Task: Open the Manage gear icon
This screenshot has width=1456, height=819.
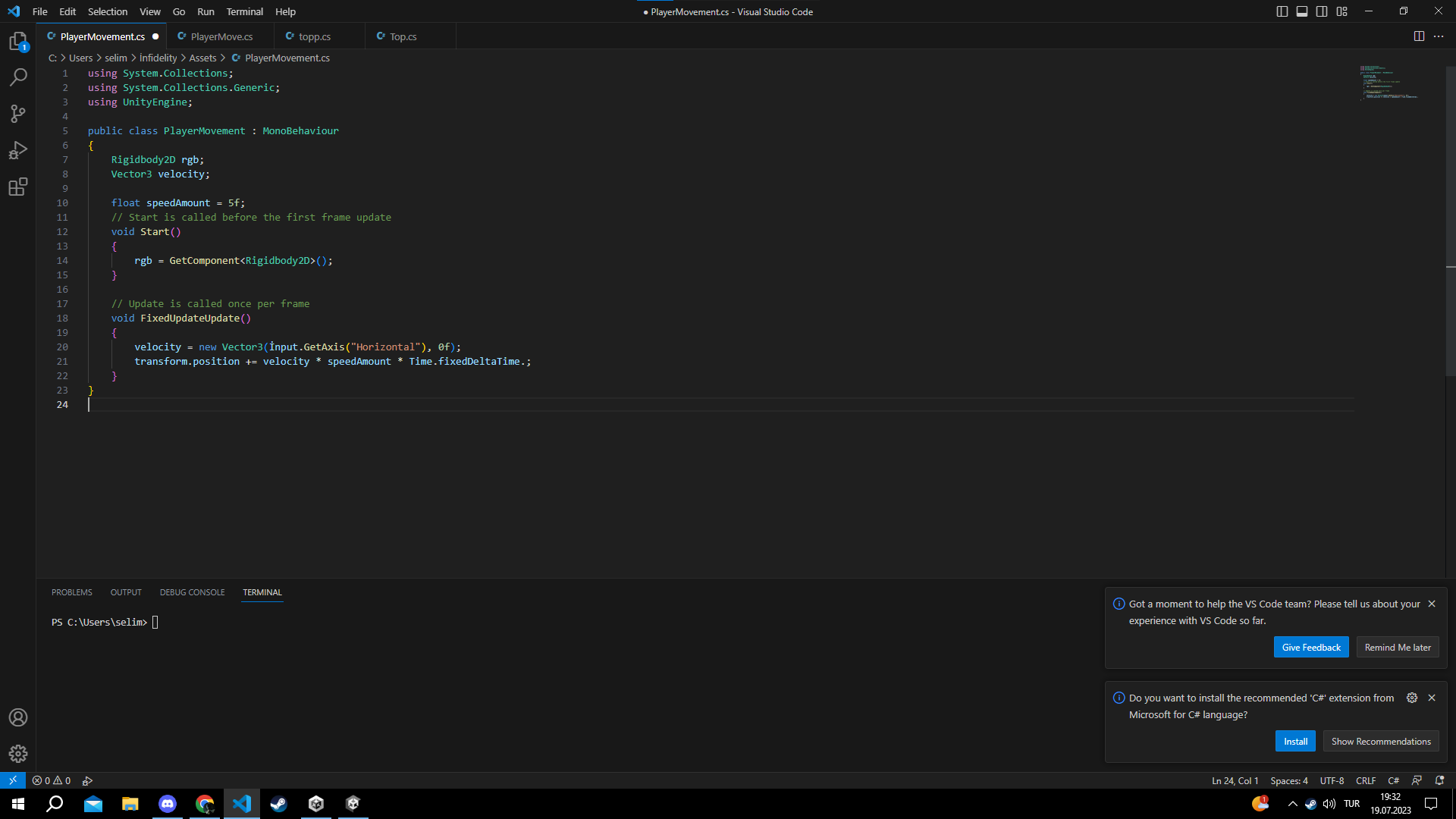Action: [x=18, y=754]
